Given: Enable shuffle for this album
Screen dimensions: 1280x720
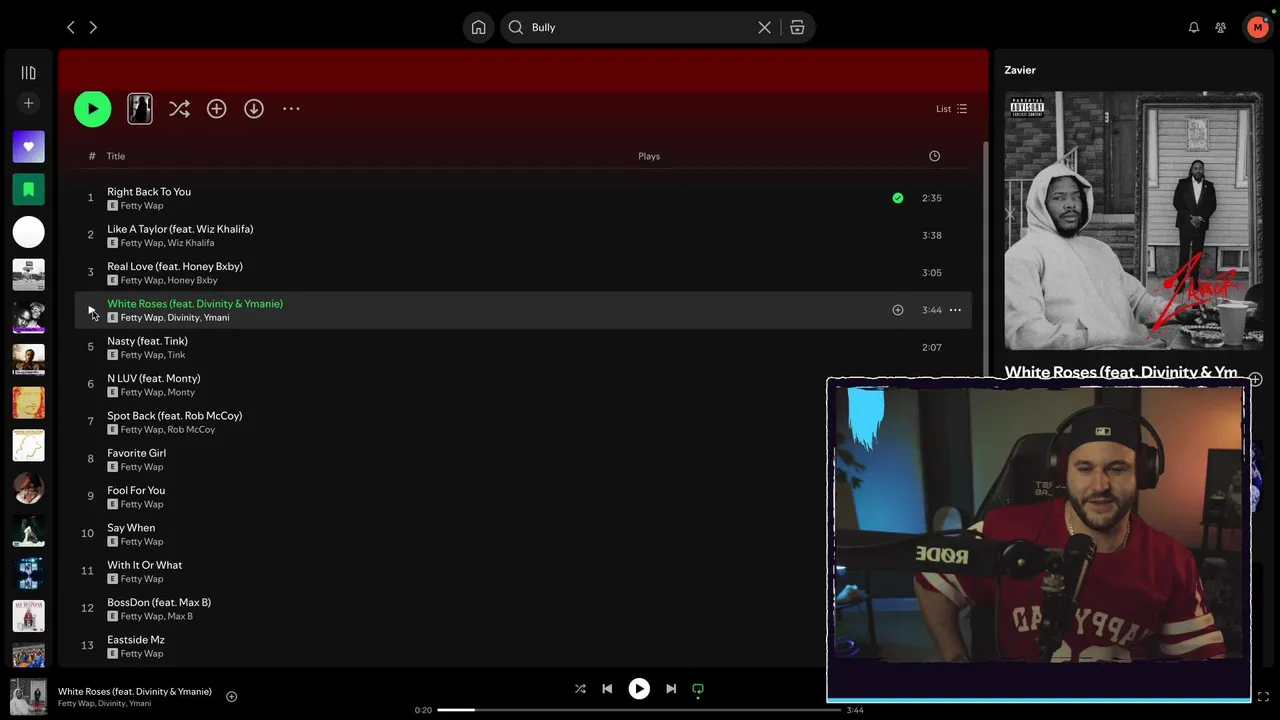Looking at the screenshot, I should pos(179,109).
